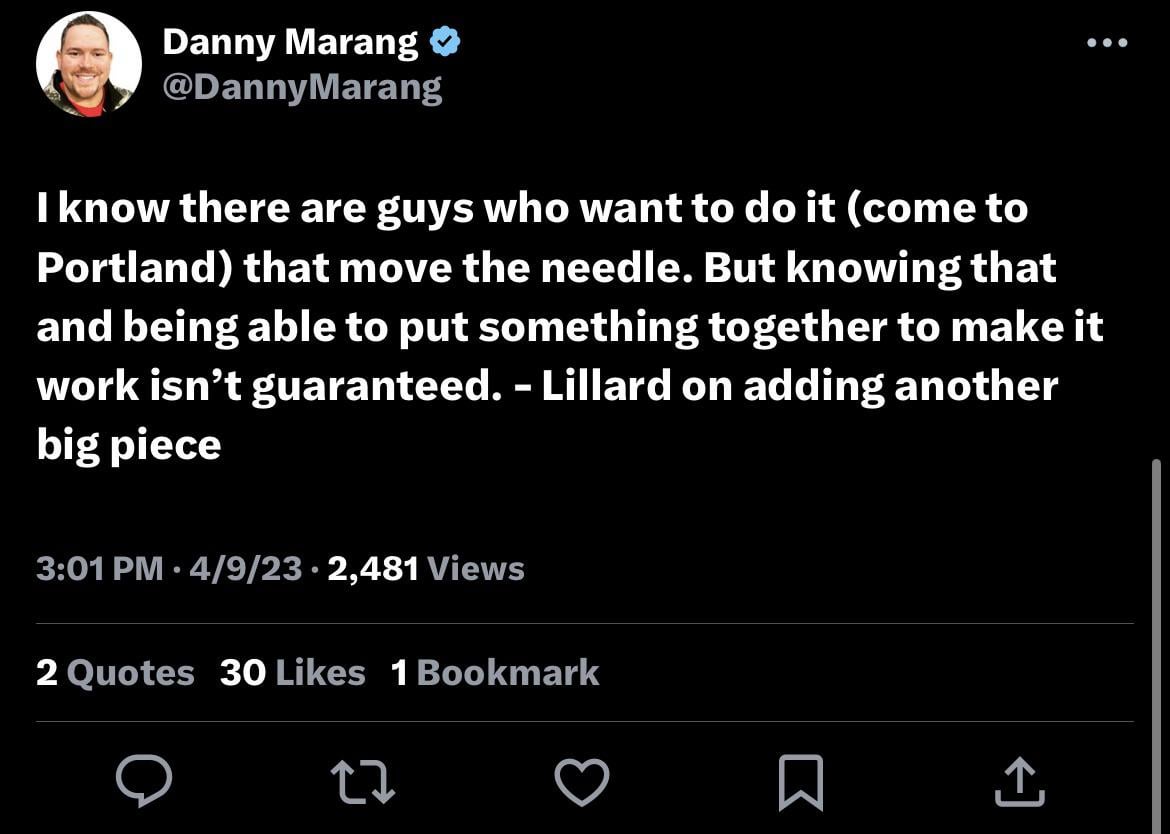Open the @DannyMarang handle link
The height and width of the screenshot is (834, 1170).
click(x=301, y=88)
